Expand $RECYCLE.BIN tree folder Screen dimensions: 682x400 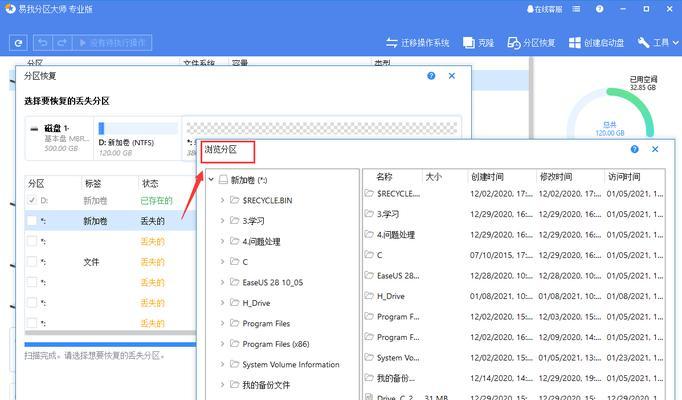click(222, 200)
